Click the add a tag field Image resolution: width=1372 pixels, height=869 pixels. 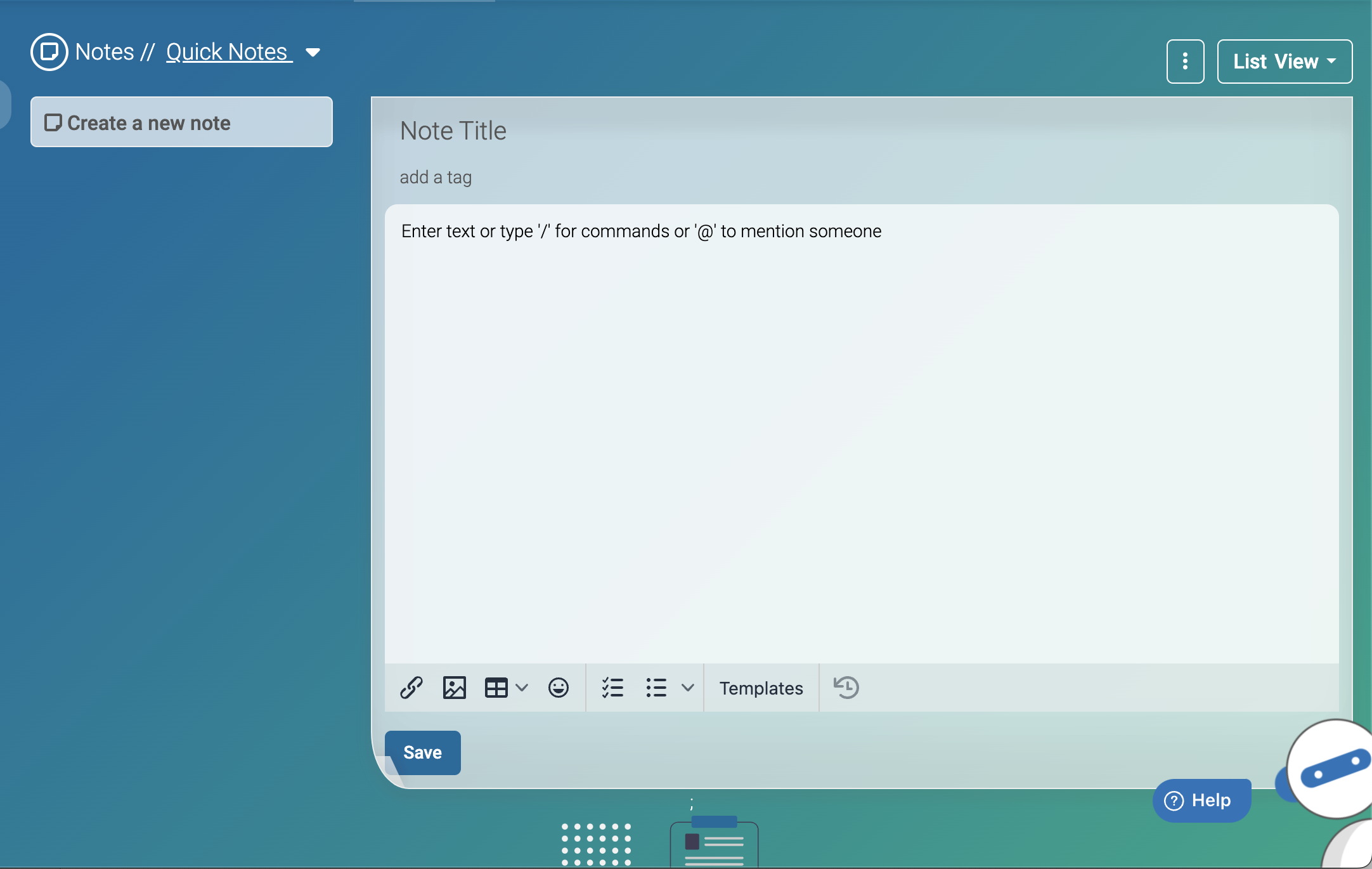436,178
